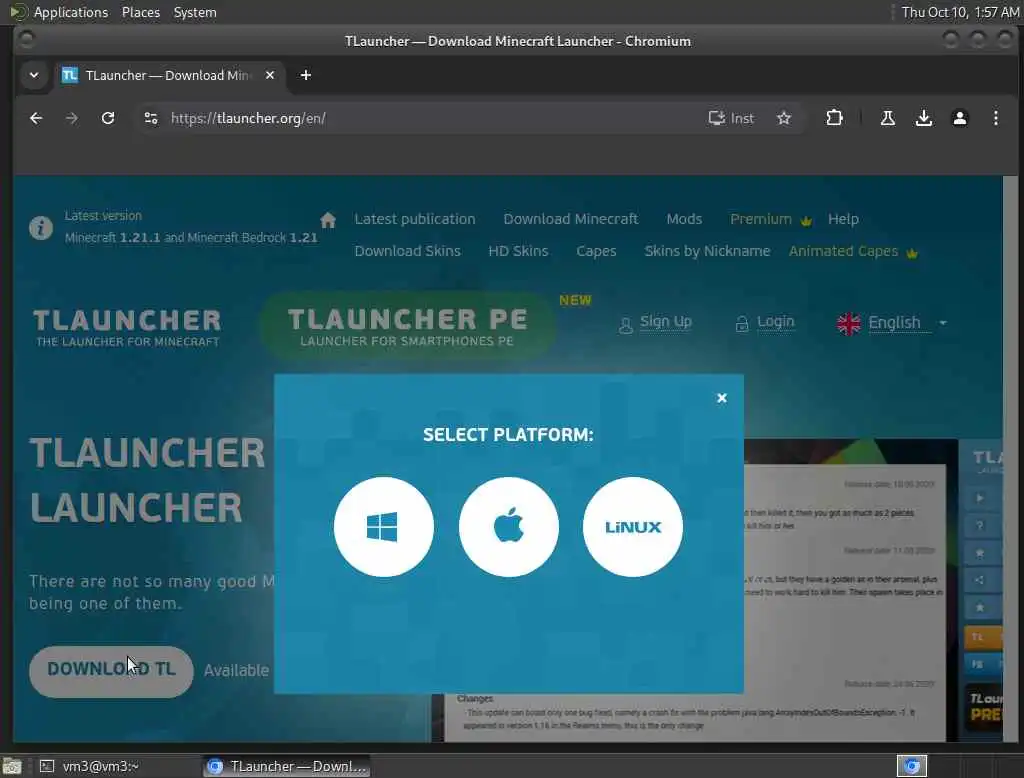Viewport: 1024px width, 778px height.
Task: Open the HD Skins page
Action: [x=518, y=251]
